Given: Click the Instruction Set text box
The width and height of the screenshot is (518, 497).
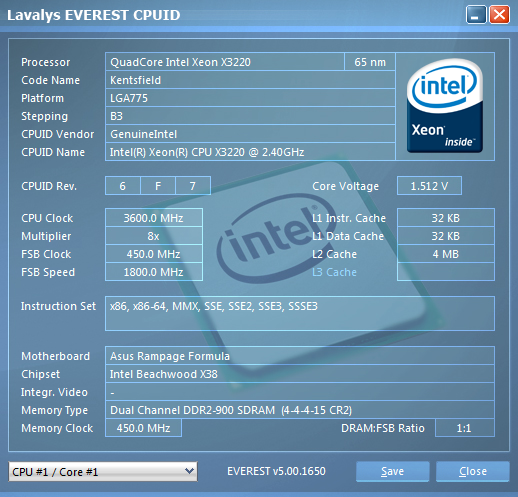Looking at the screenshot, I should (x=300, y=313).
